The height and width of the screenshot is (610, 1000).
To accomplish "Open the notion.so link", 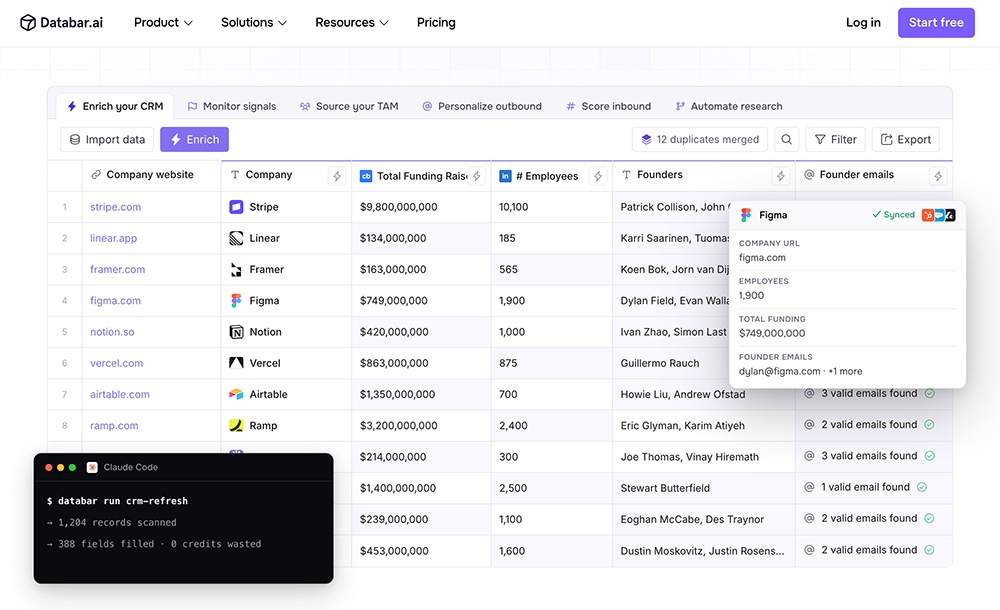I will (x=112, y=332).
